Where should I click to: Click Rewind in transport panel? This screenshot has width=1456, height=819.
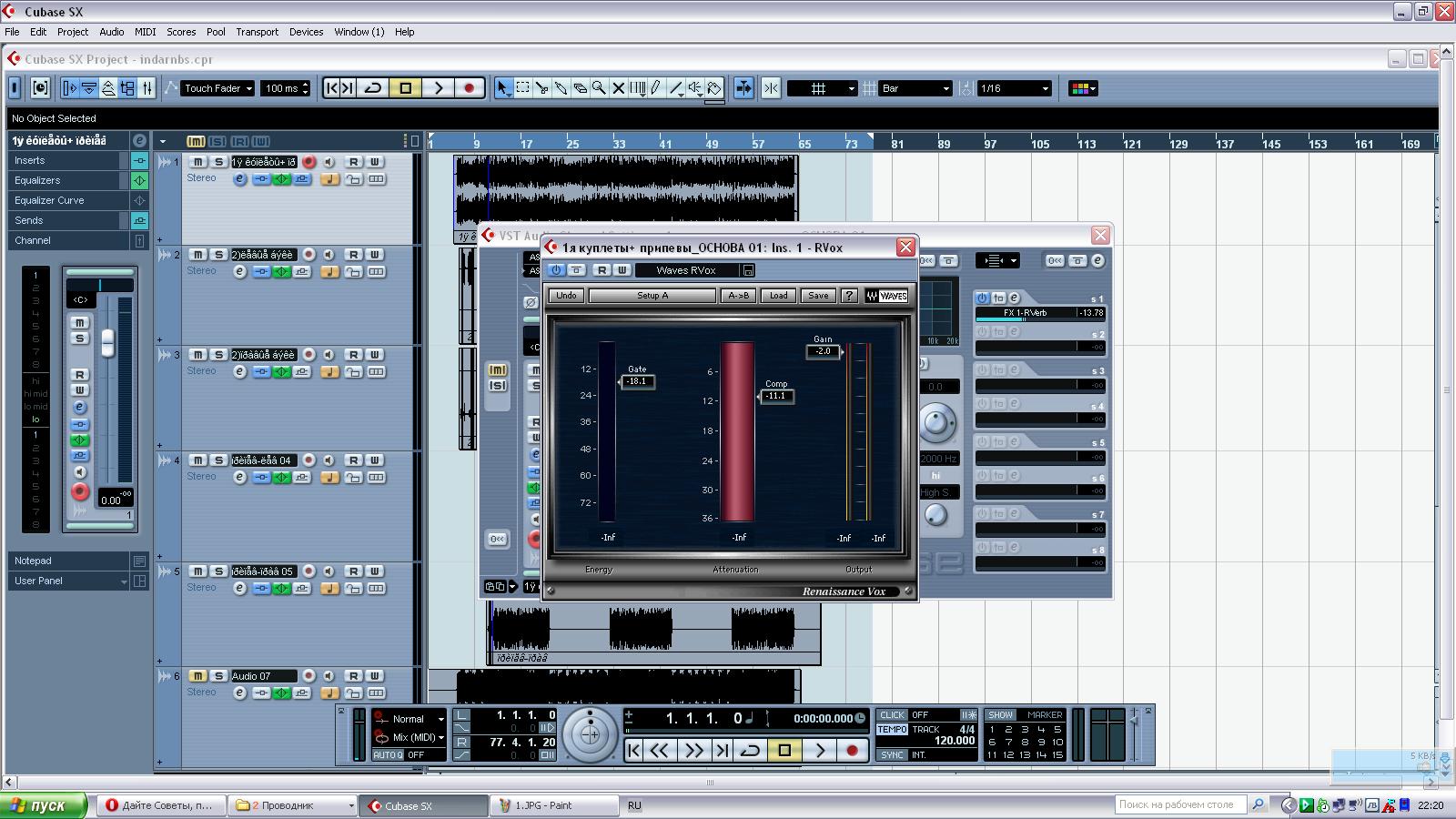point(660,751)
